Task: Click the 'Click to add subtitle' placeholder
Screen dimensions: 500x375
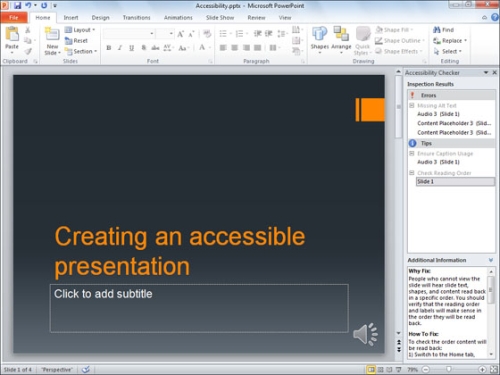Action: (x=199, y=308)
